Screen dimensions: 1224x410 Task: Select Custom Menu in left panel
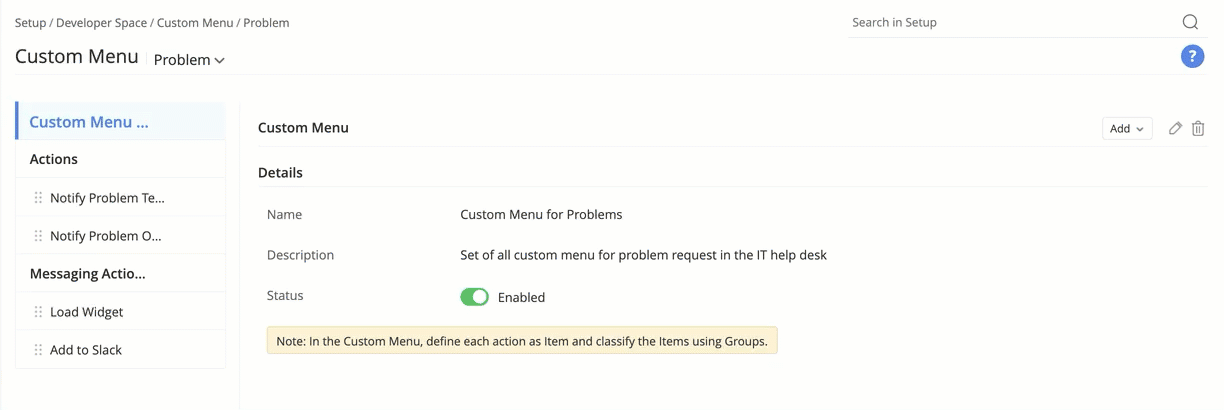coord(89,122)
